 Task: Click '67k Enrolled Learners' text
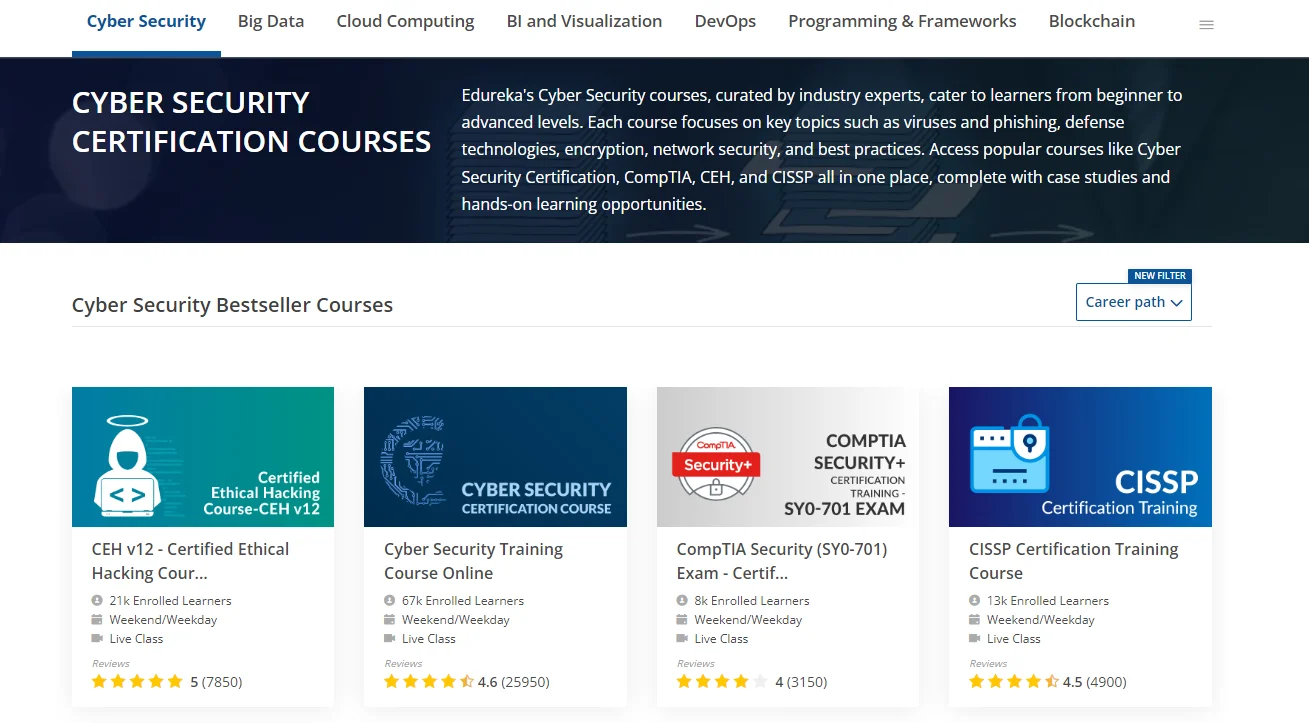(x=463, y=601)
